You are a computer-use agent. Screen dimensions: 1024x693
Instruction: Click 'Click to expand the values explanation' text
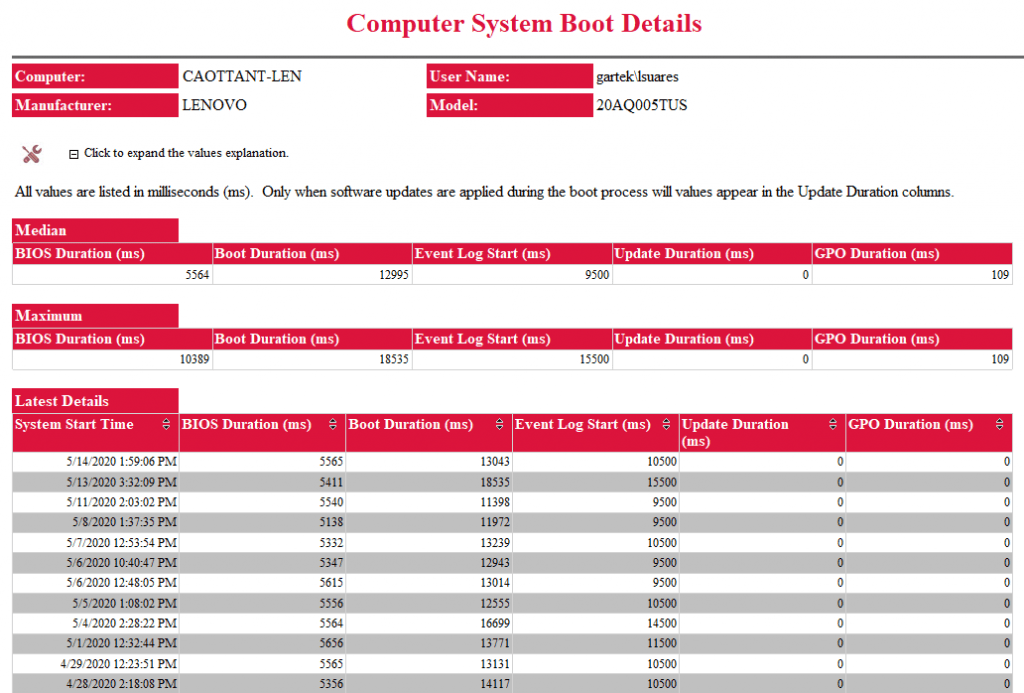coord(186,153)
